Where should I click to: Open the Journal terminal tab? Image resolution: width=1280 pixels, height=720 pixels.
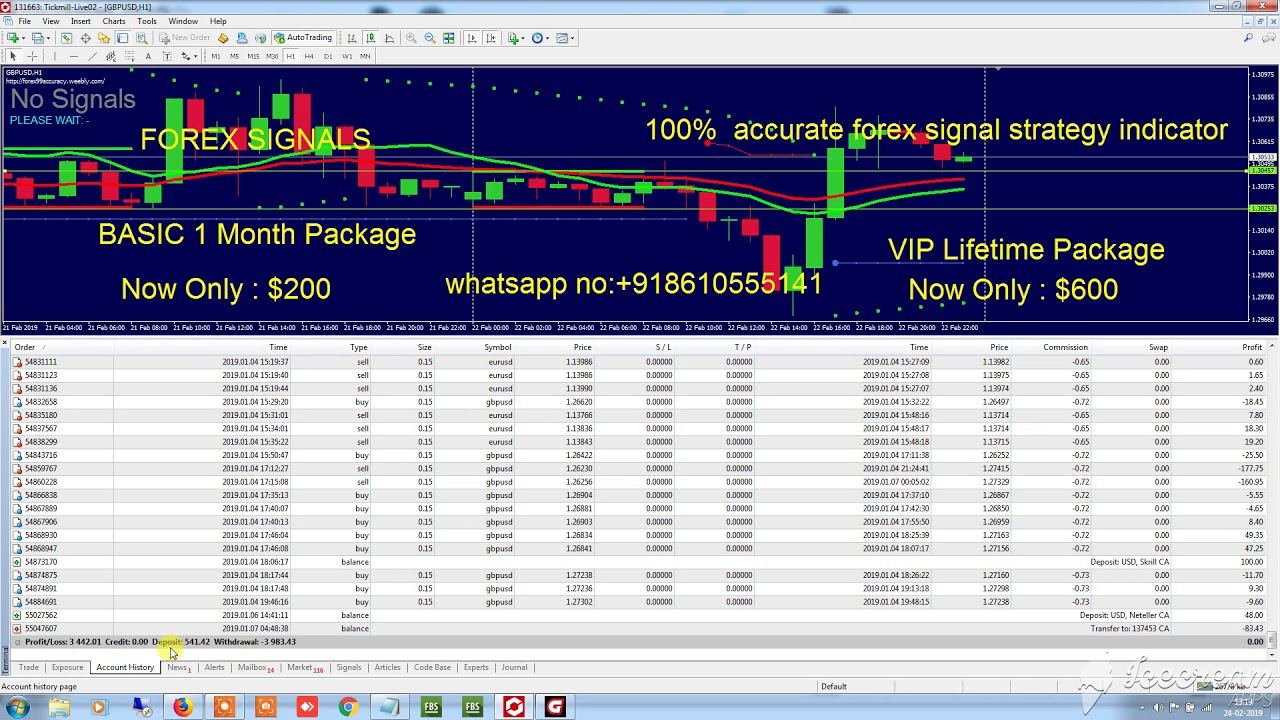(514, 667)
